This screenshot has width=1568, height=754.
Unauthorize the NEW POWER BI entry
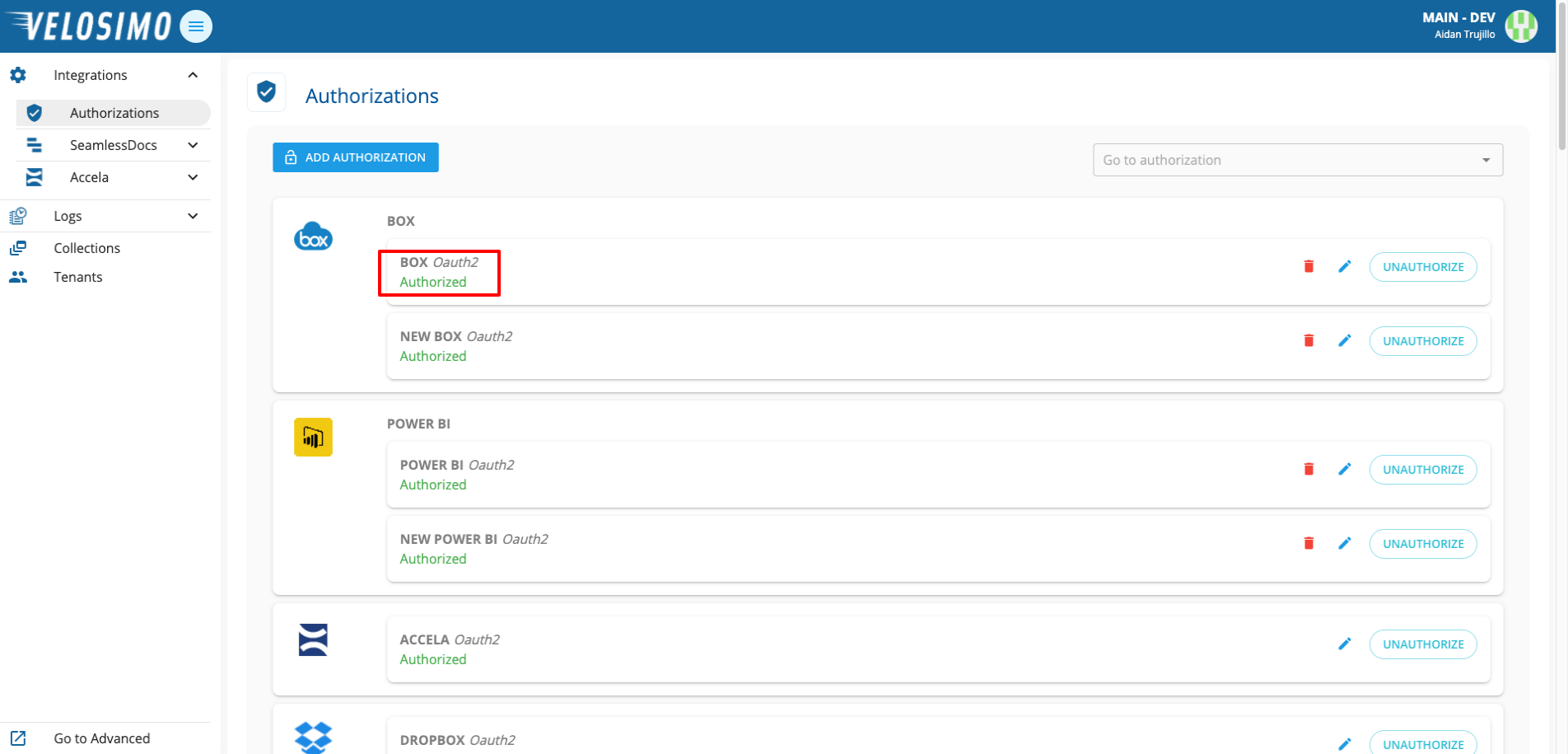[1423, 544]
